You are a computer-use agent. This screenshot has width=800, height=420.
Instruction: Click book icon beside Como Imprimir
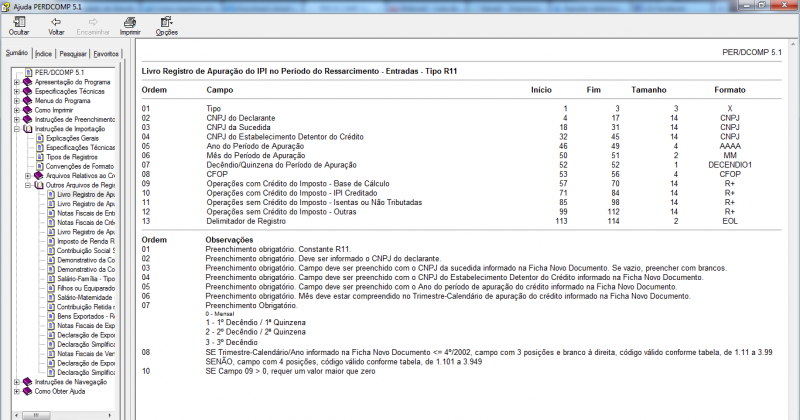28,110
